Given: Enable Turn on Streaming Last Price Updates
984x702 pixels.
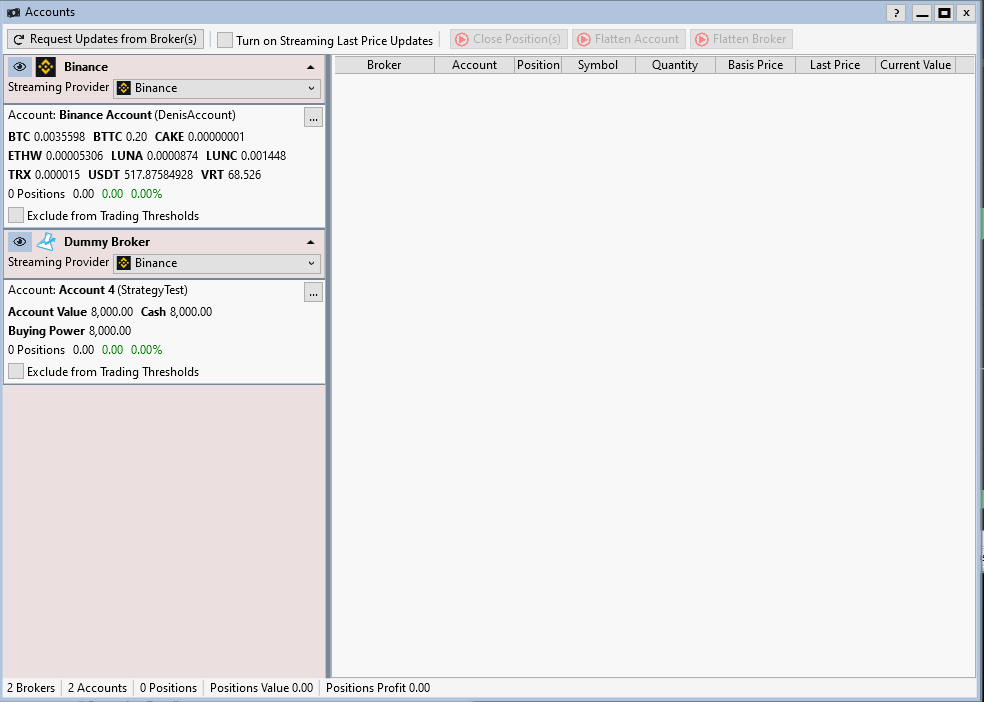Looking at the screenshot, I should point(225,40).
